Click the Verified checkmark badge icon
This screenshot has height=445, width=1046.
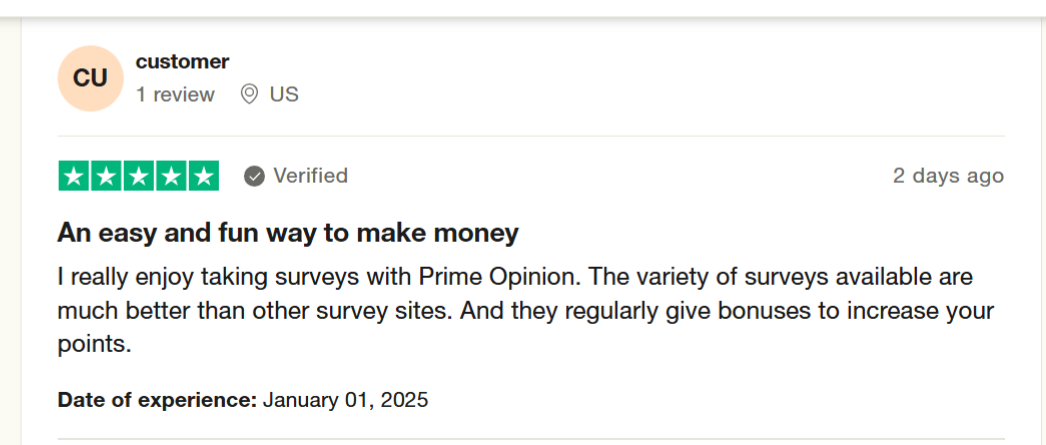[254, 176]
